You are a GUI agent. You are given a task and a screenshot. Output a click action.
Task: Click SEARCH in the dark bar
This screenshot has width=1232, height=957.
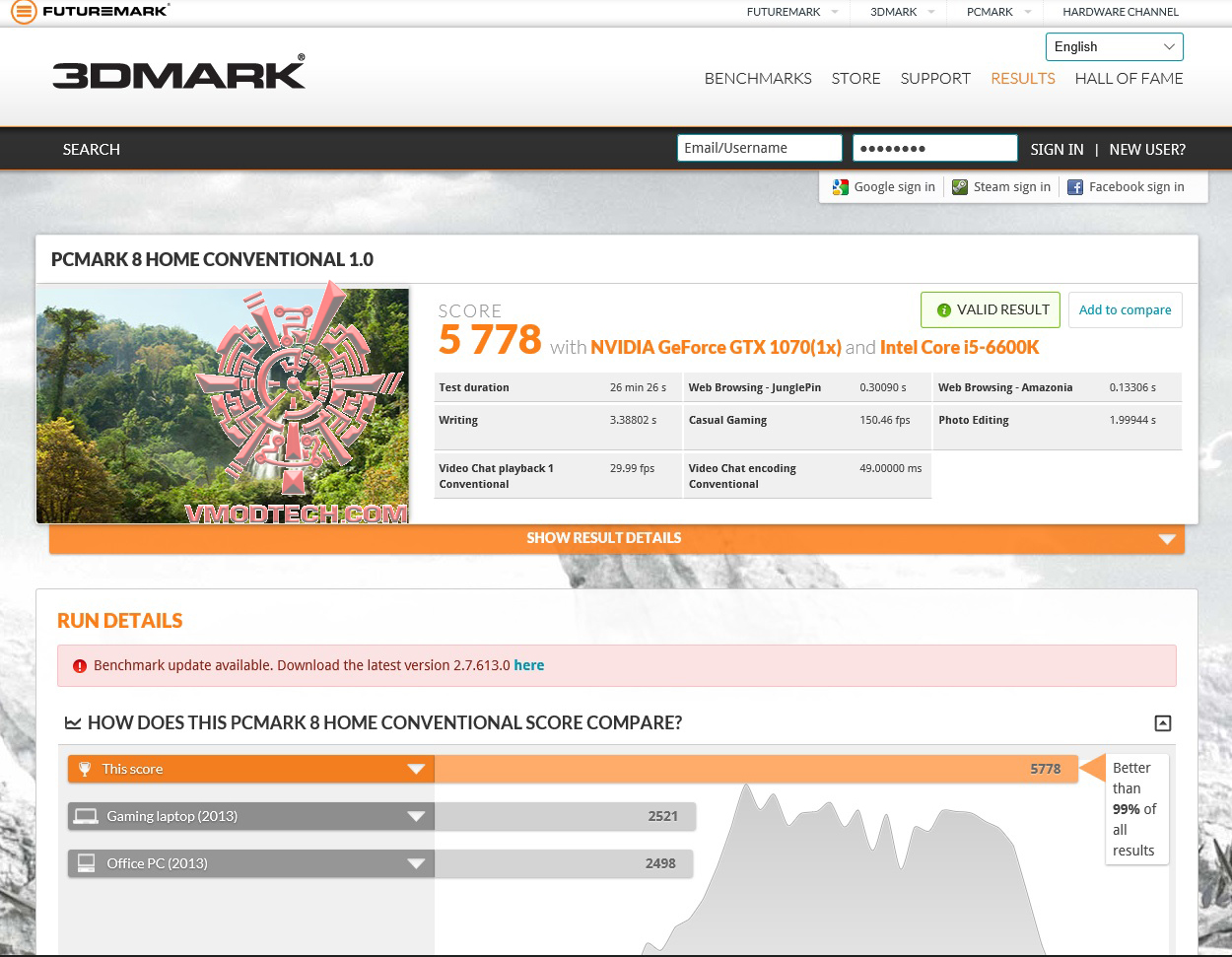coord(92,150)
